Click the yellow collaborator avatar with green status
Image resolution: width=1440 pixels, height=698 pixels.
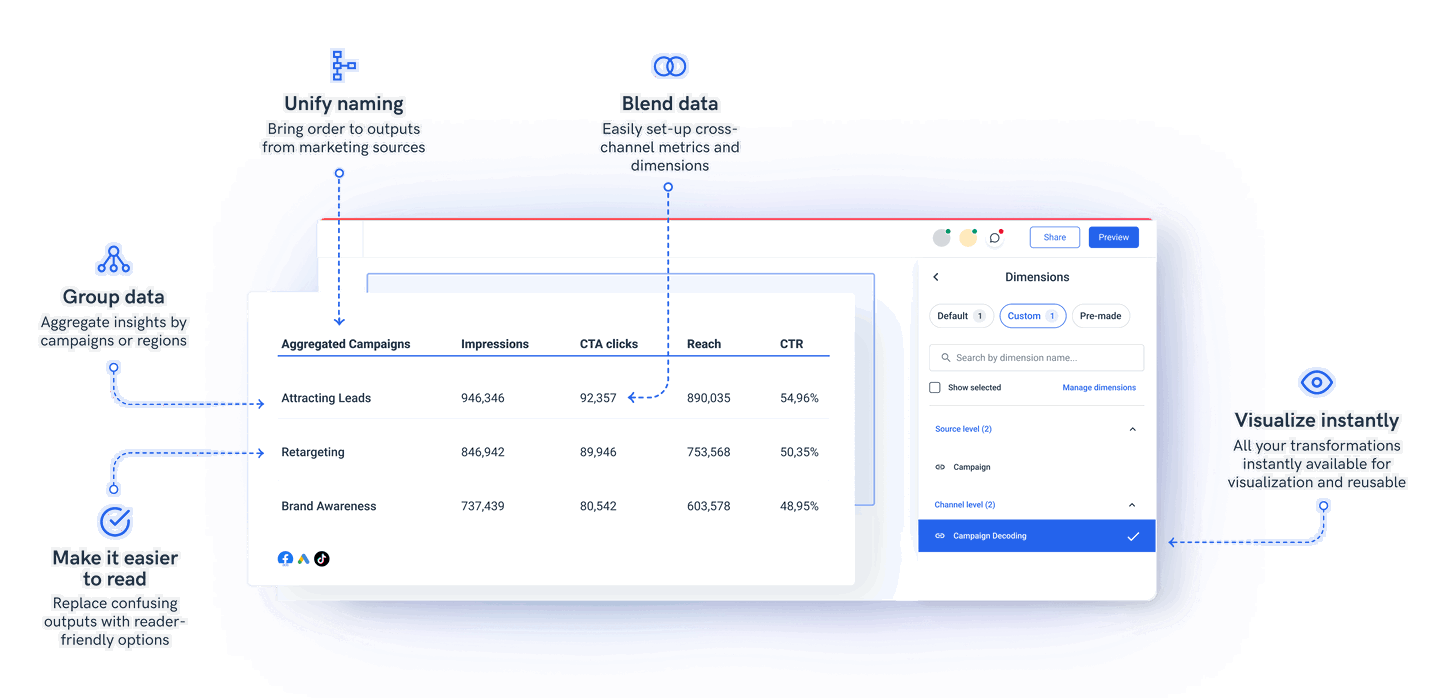pos(967,237)
